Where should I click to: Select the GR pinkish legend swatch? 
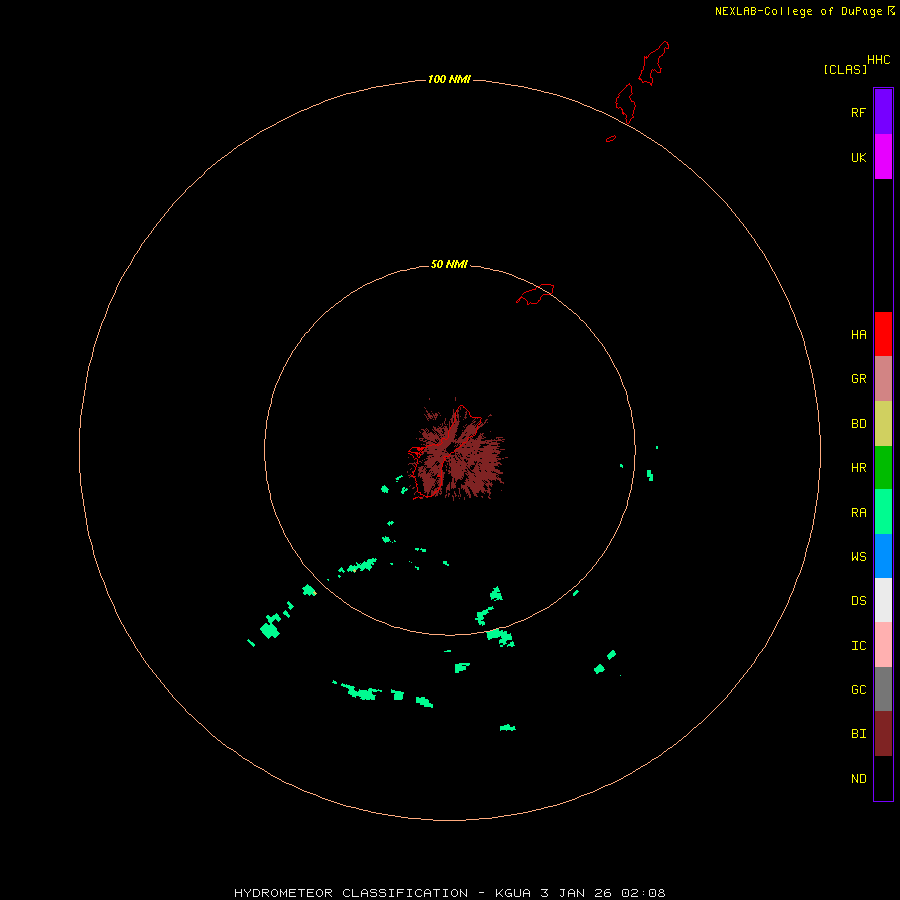click(x=883, y=379)
